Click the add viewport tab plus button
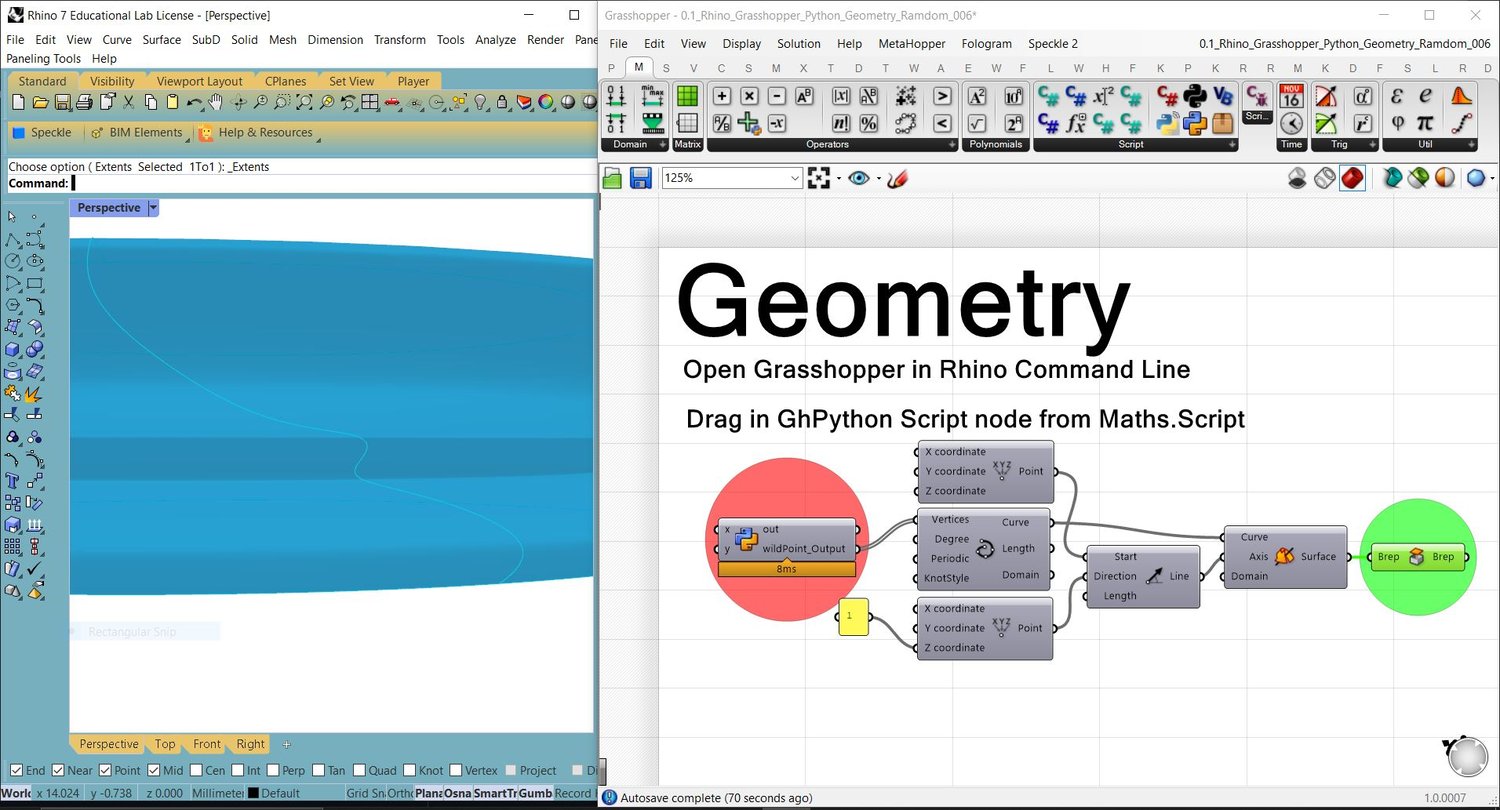 [x=286, y=744]
